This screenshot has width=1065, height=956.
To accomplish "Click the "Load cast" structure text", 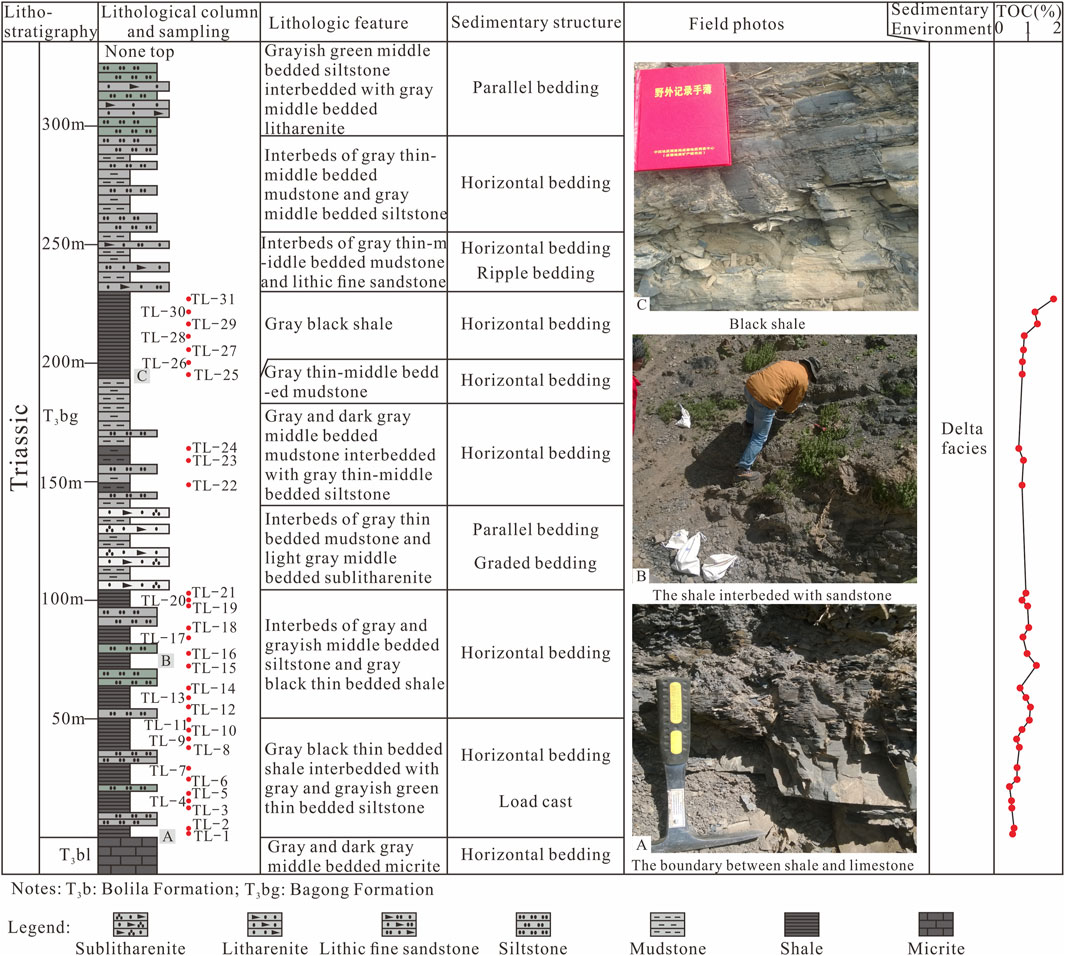I will 536,802.
